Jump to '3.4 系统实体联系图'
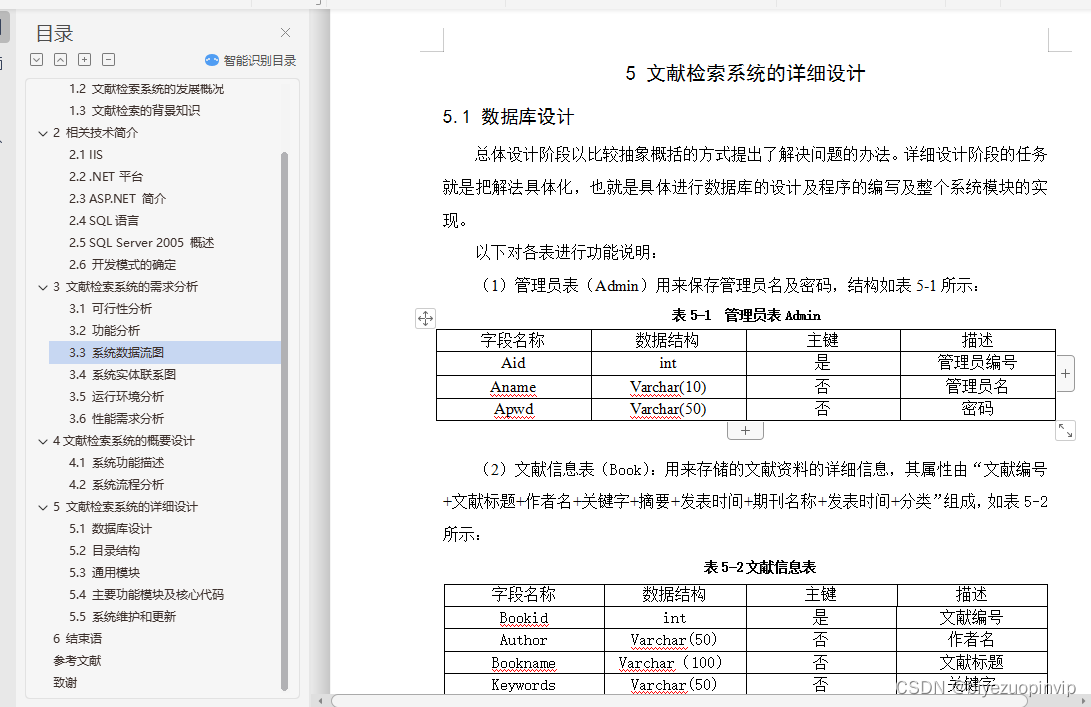Screen dimensions: 1091x707 click(x=122, y=375)
